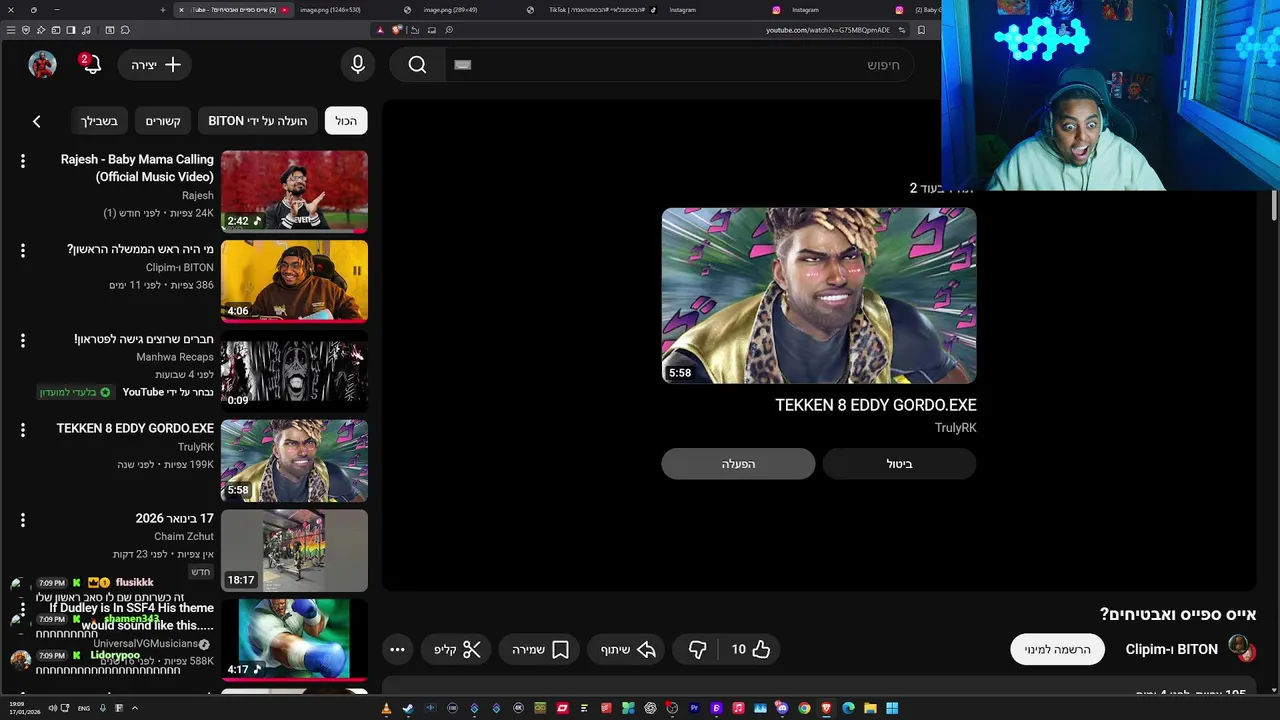
Task: Open options for TEKKEN 8 sidebar video
Action: 23,429
